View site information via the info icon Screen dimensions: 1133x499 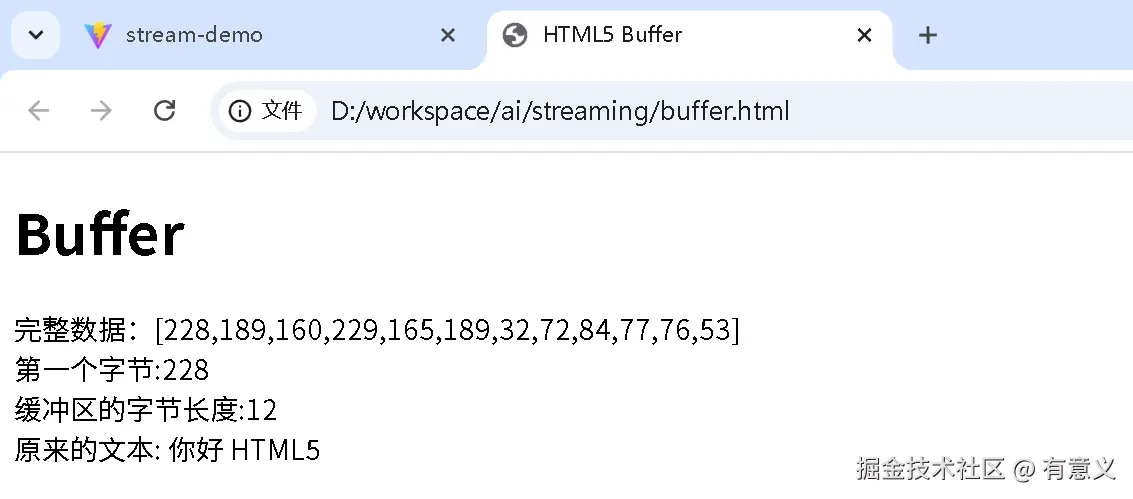tap(240, 110)
